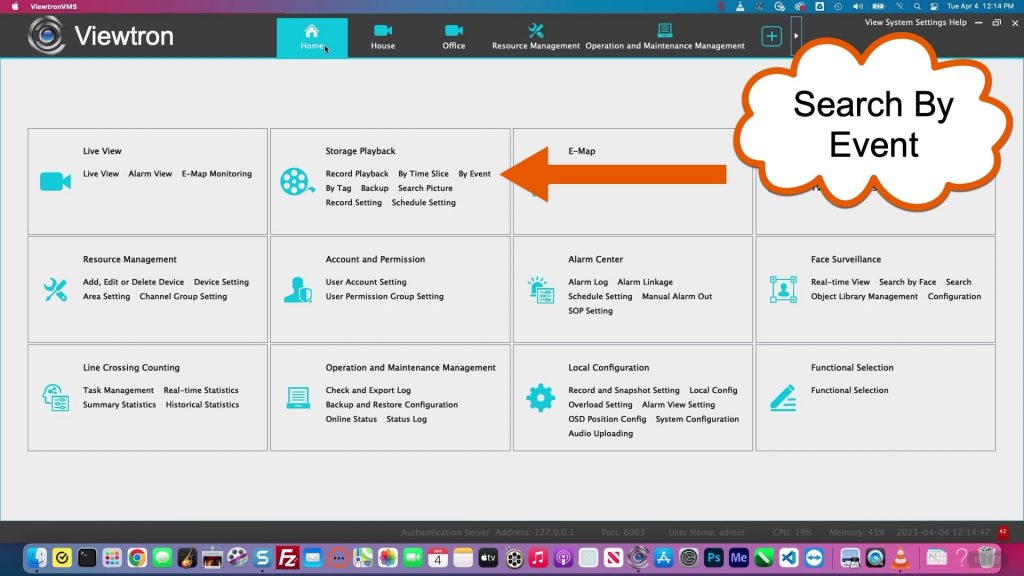Open the User Account Setting link
This screenshot has width=1024, height=576.
(366, 282)
